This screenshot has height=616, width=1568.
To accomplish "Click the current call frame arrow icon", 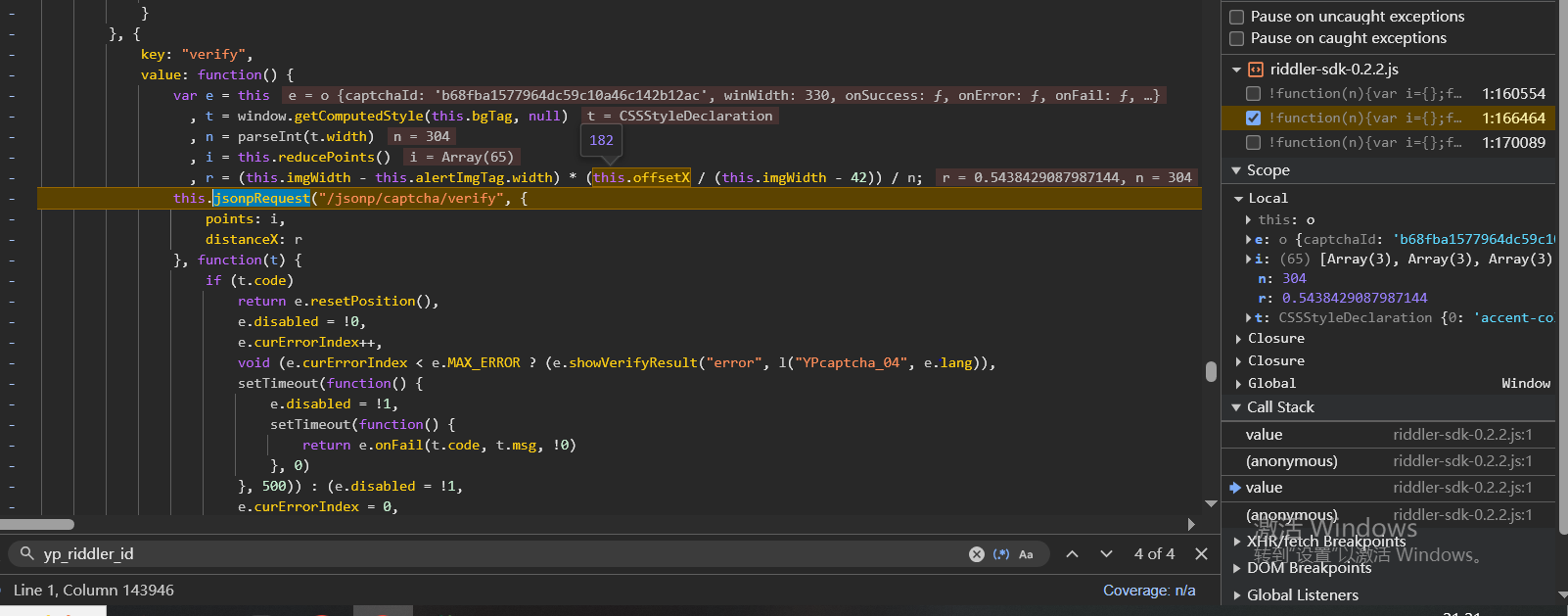I will pyautogui.click(x=1235, y=488).
